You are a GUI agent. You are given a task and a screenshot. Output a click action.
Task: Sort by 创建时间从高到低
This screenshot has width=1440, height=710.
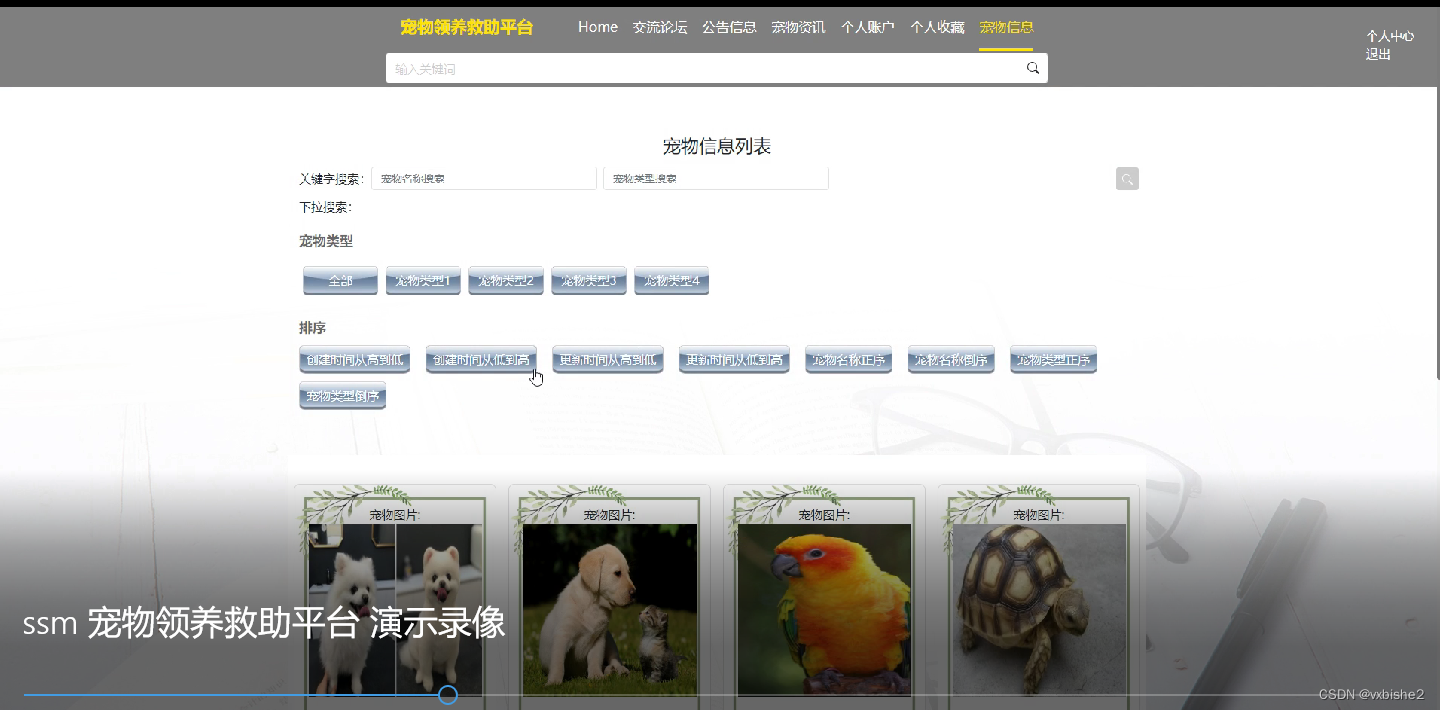click(x=355, y=360)
